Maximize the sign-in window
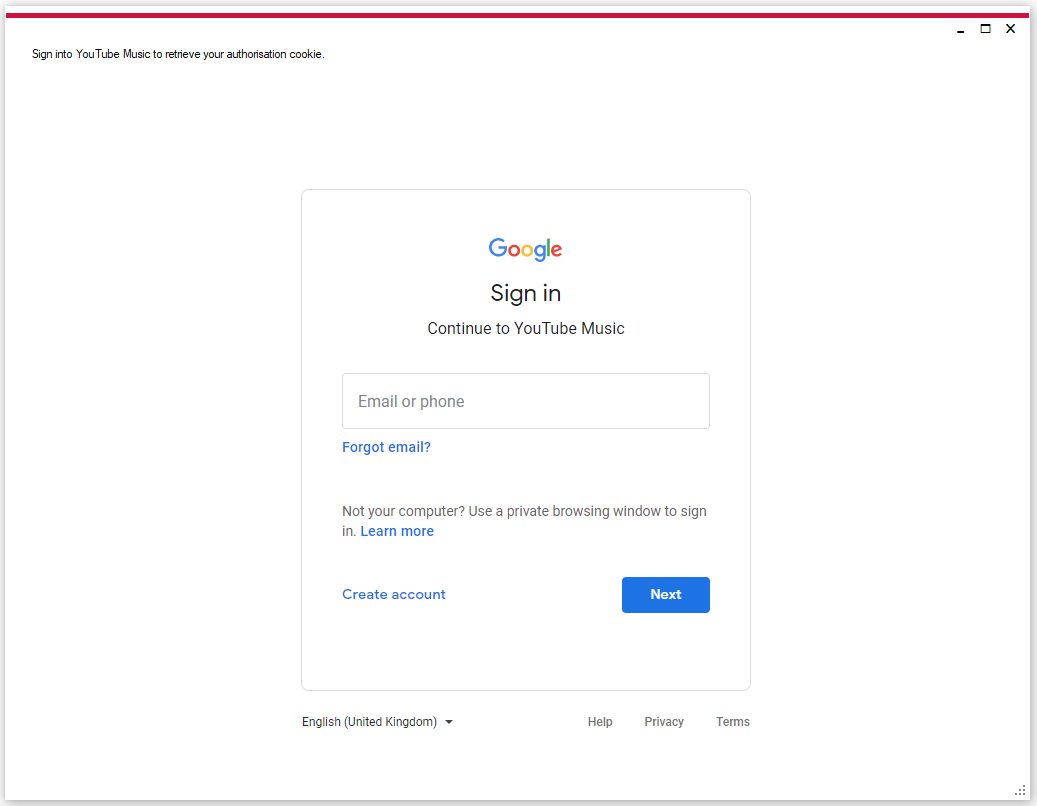 (x=985, y=28)
